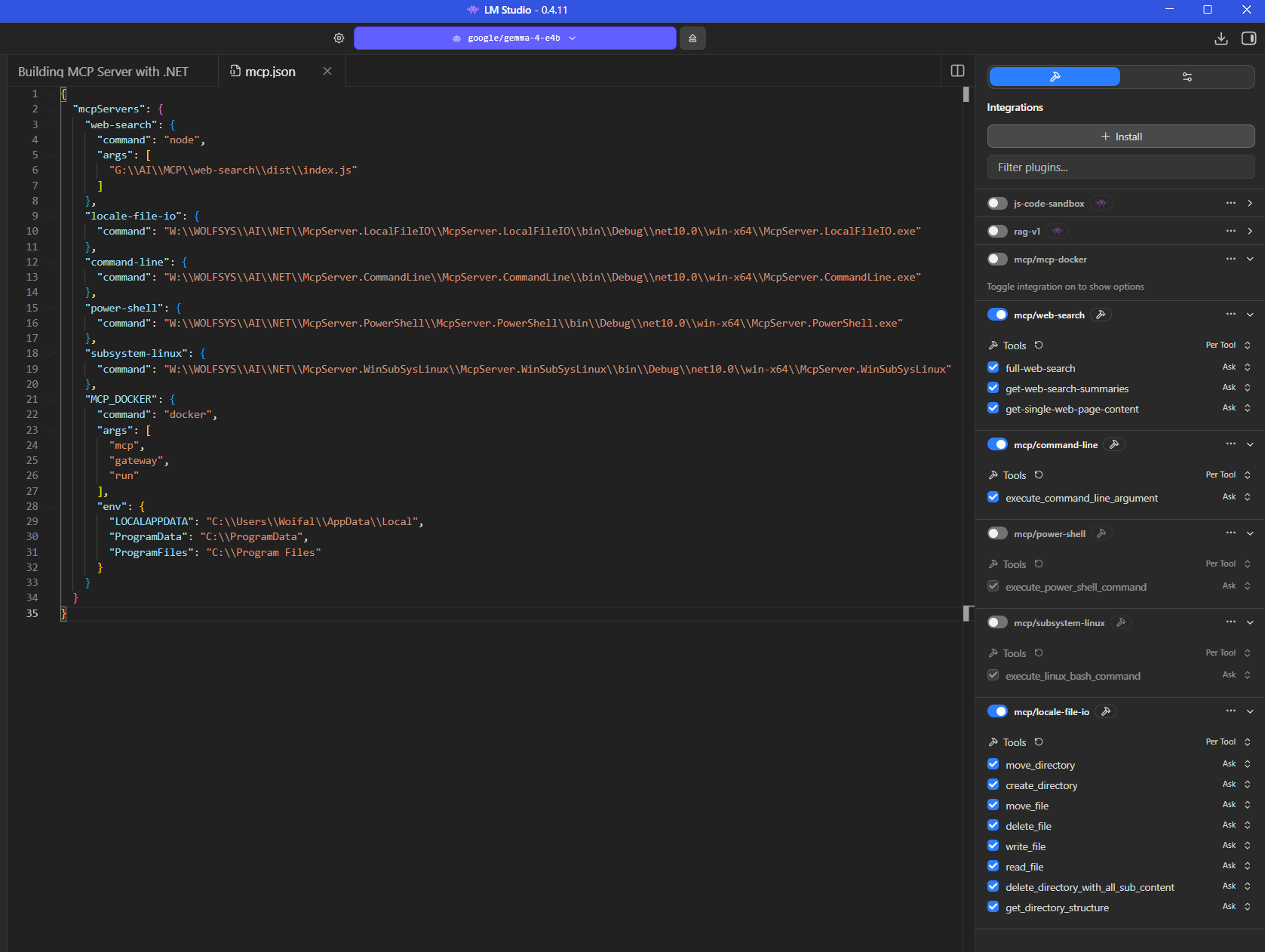The height and width of the screenshot is (952, 1265).
Task: Toggle the right sidebar panel icon
Action: pos(1248,38)
